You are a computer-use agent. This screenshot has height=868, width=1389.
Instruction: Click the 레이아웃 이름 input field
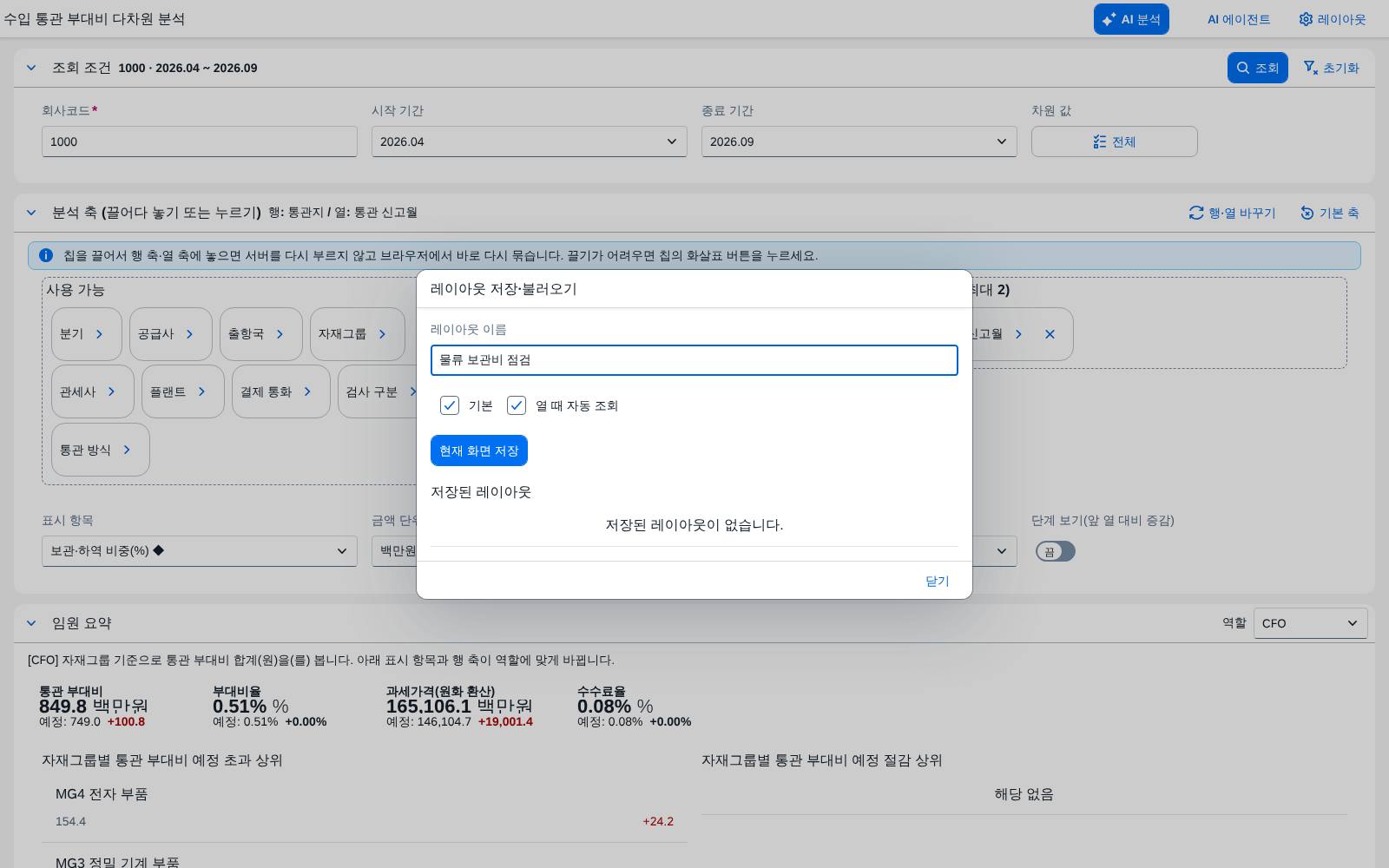694,360
